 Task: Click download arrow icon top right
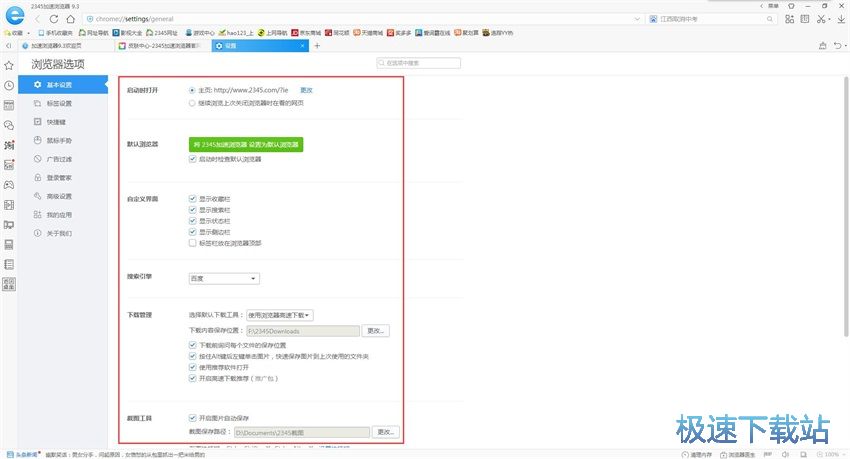841,19
